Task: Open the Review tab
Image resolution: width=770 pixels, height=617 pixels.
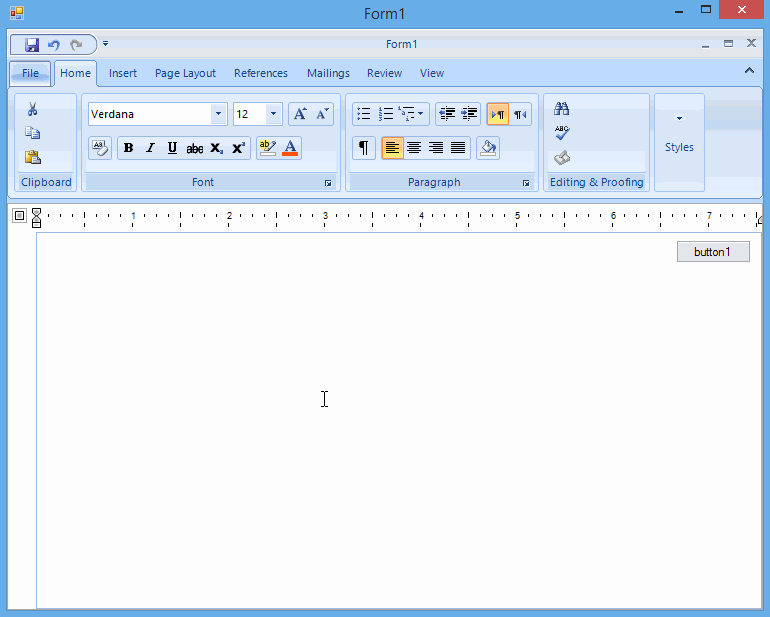Action: tap(385, 73)
